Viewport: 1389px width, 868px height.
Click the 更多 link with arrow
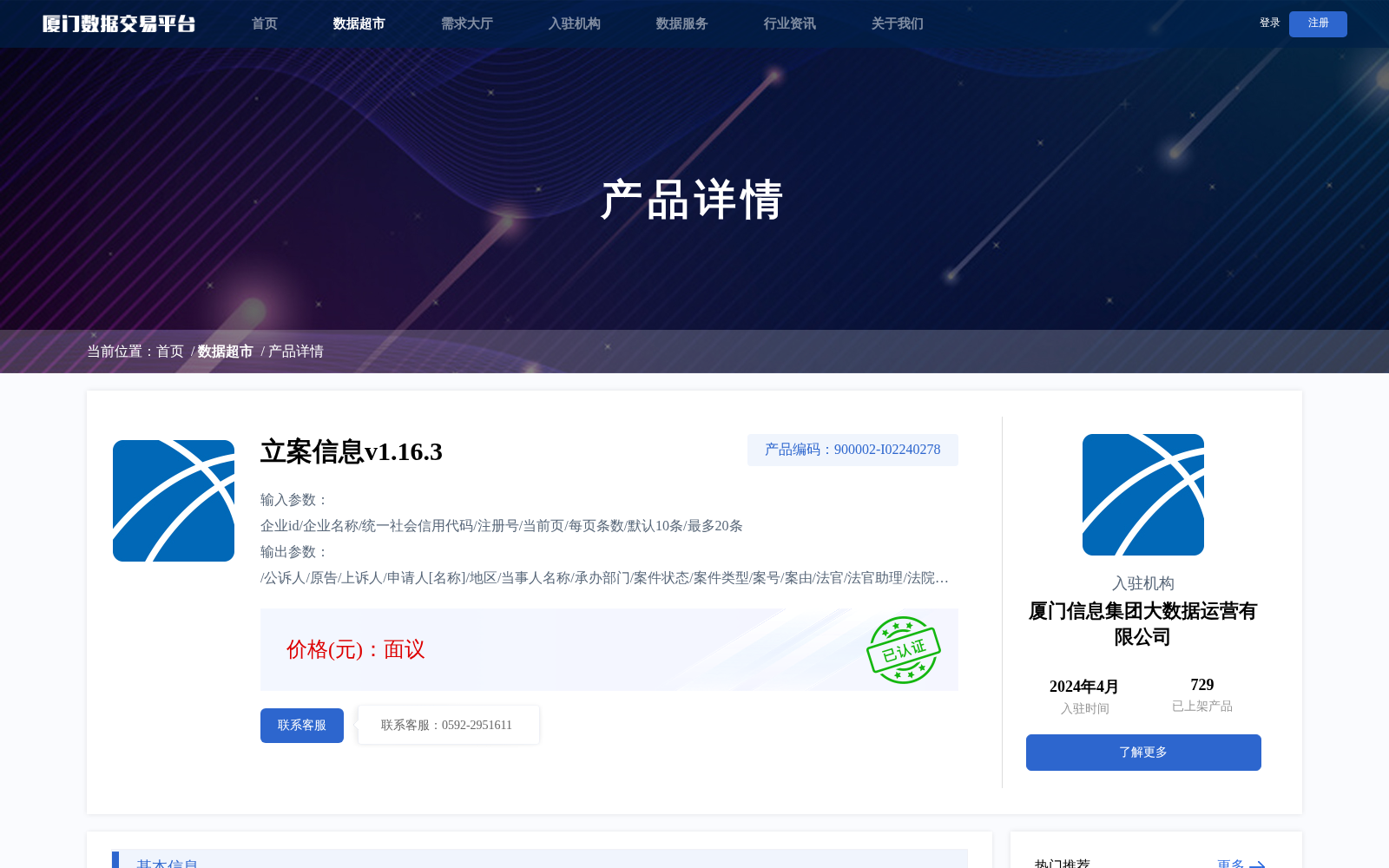[x=1241, y=864]
